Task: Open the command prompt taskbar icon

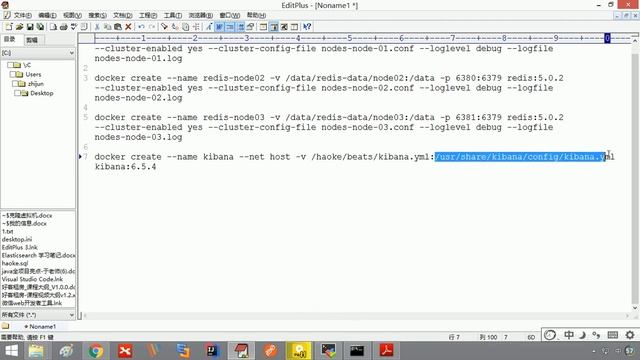Action: [x=357, y=351]
